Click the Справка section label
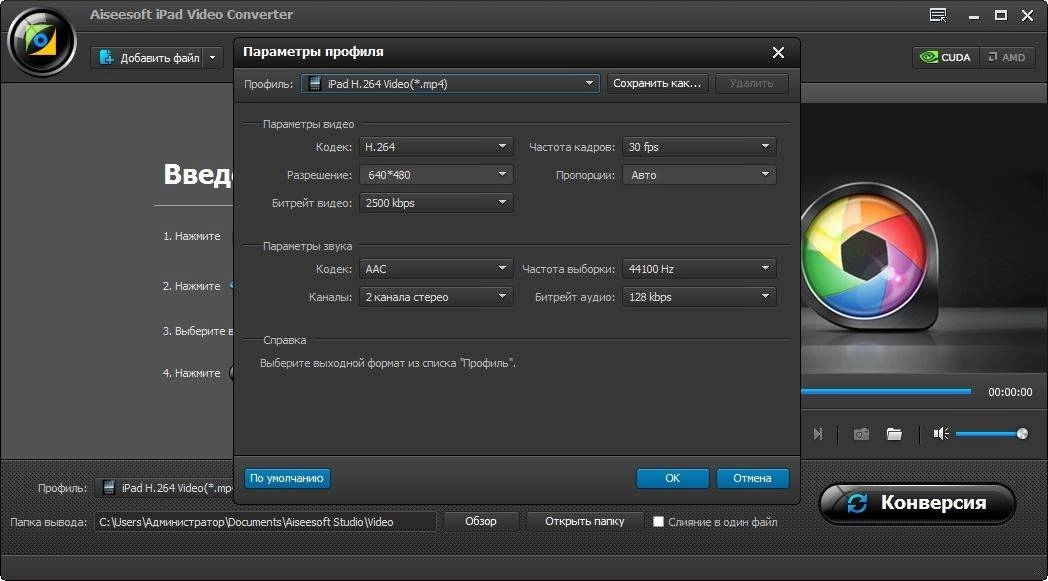 (x=285, y=340)
